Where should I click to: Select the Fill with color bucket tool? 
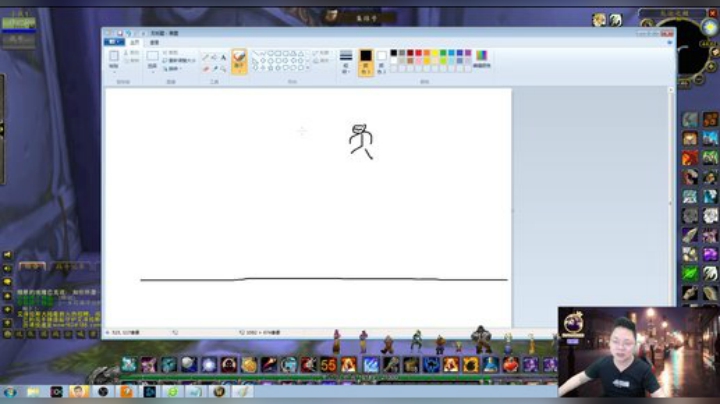[x=214, y=57]
